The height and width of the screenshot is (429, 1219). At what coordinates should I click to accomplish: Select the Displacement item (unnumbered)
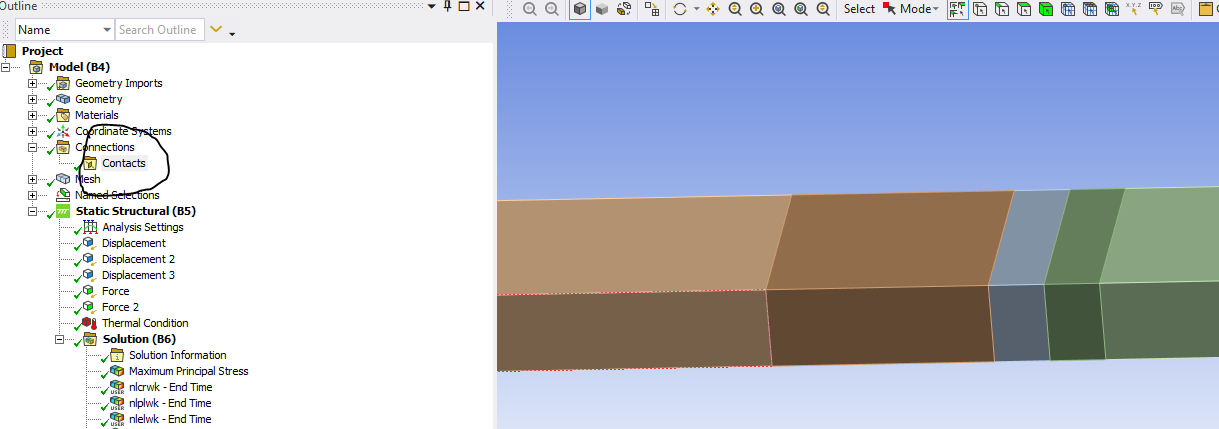click(x=133, y=243)
